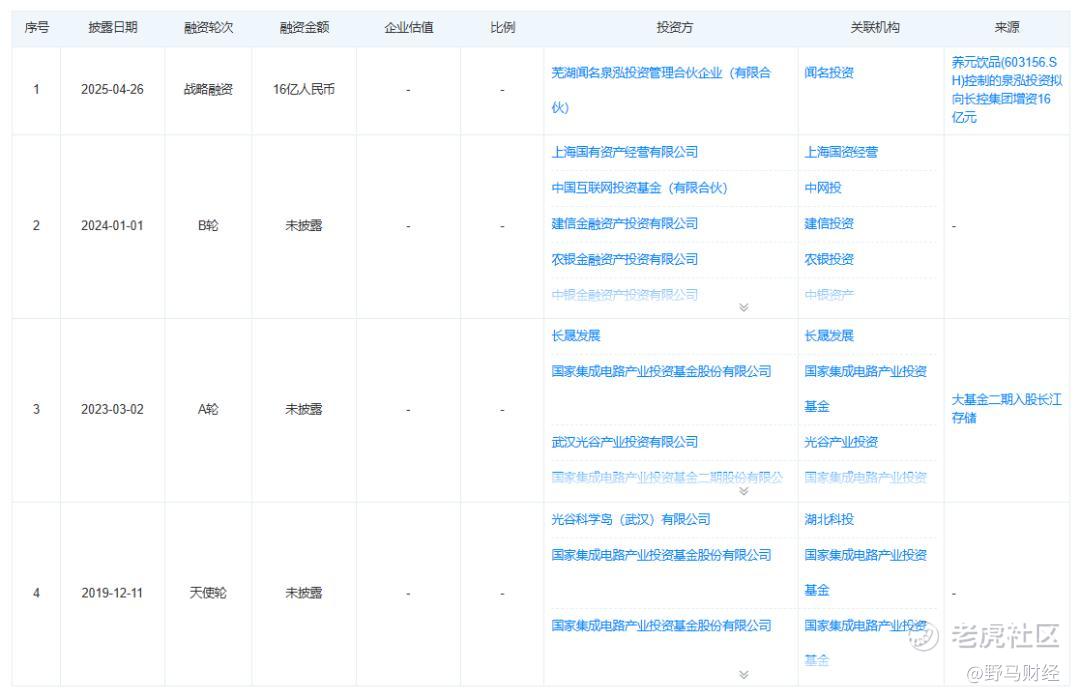The image size is (1080, 698).
Task: Select 建信金融资产投资有限公司 link
Action: (624, 223)
